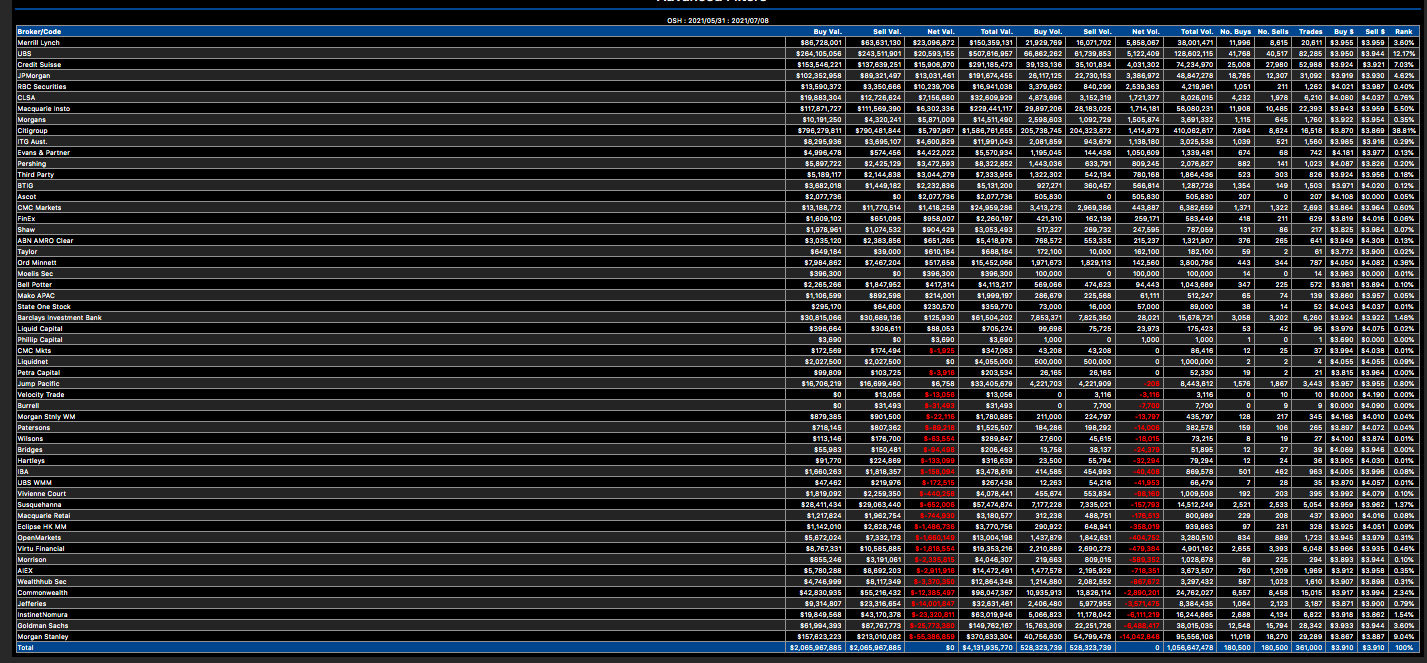Image resolution: width=1427 pixels, height=663 pixels.
Task: Click the No. Sells column header
Action: pos(1273,32)
